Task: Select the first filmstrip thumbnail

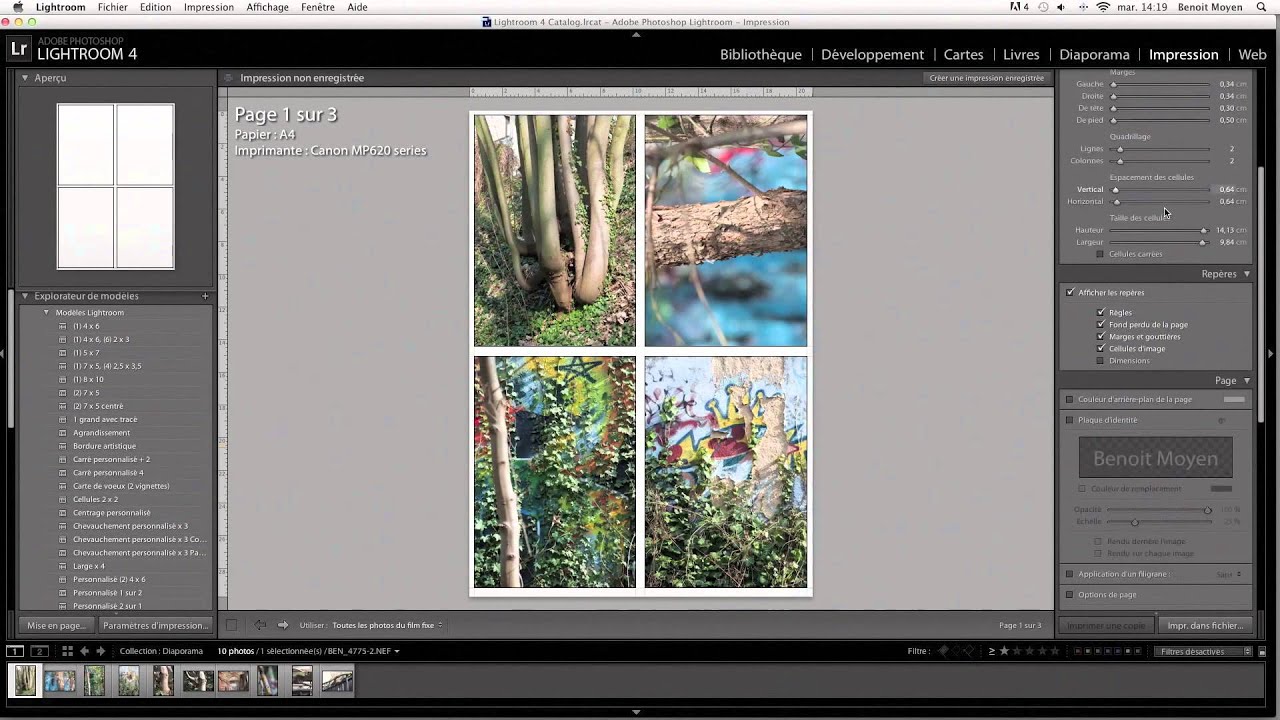Action: pyautogui.click(x=25, y=680)
